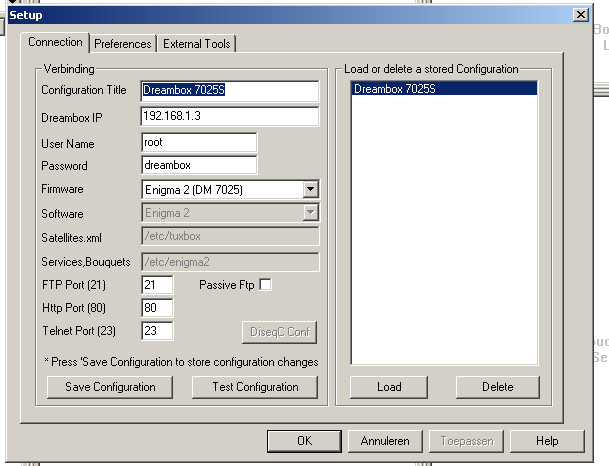Switch to the Connection tab

click(55, 42)
